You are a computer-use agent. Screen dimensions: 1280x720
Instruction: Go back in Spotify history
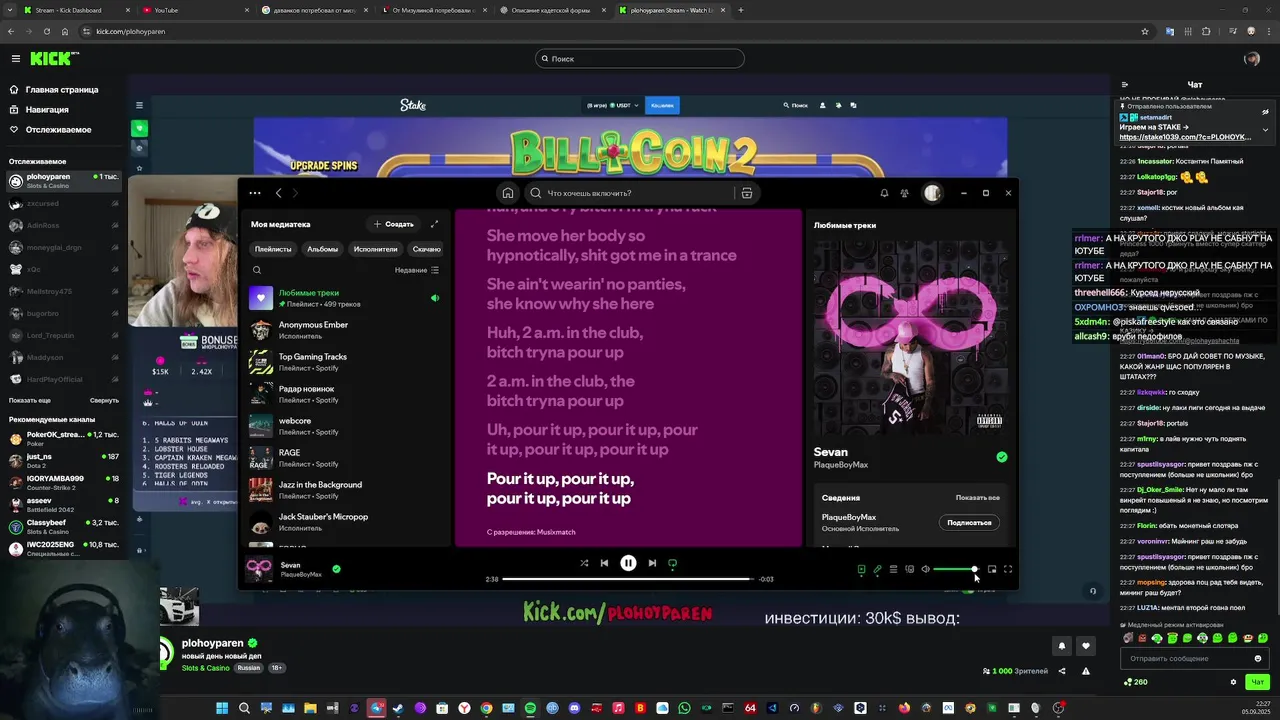(x=279, y=193)
